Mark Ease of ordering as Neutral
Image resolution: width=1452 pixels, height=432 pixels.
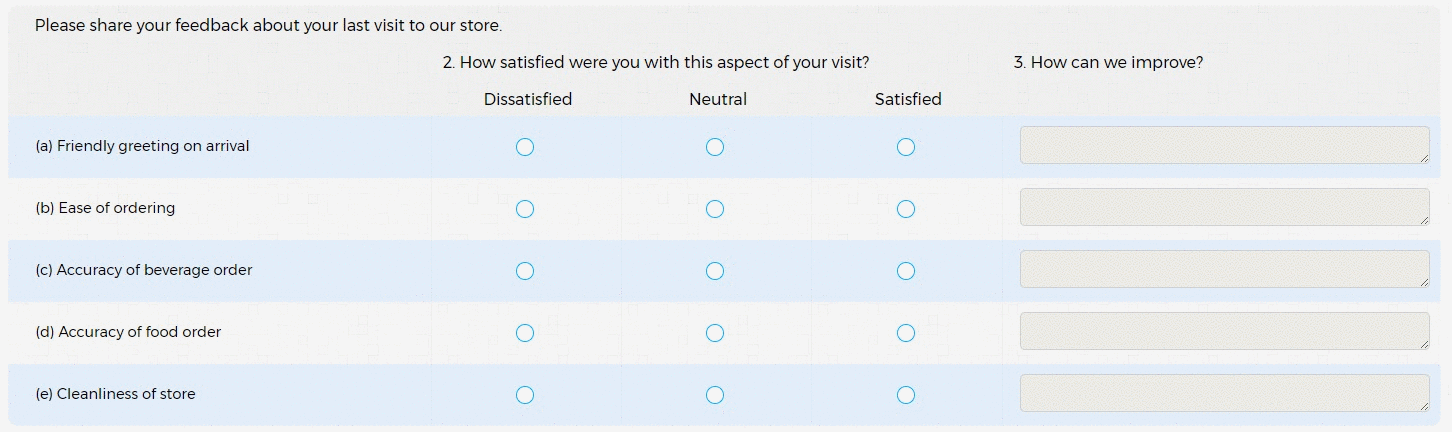715,209
